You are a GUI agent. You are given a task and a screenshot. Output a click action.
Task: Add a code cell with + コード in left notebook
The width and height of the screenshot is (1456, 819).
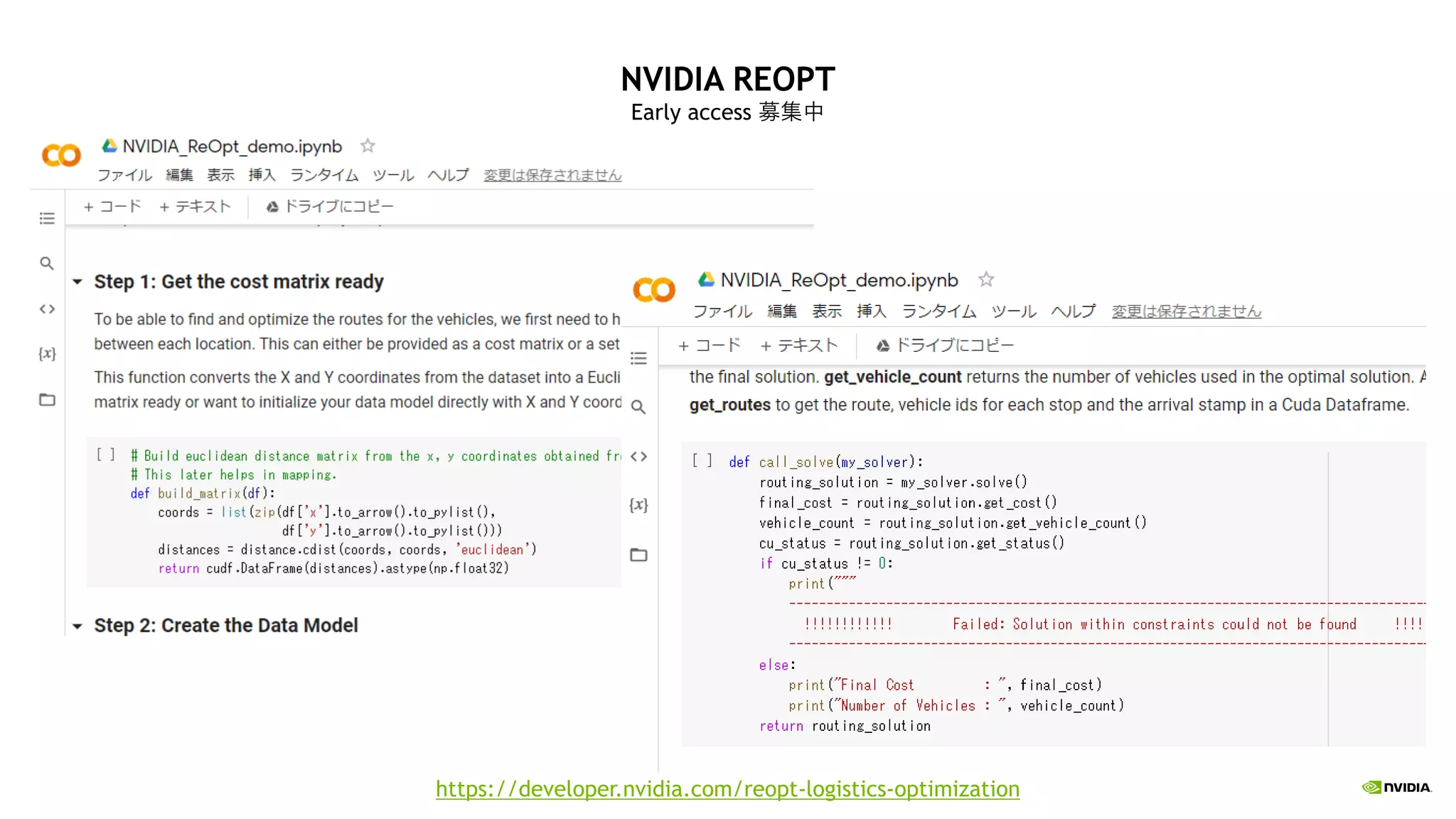pos(112,207)
